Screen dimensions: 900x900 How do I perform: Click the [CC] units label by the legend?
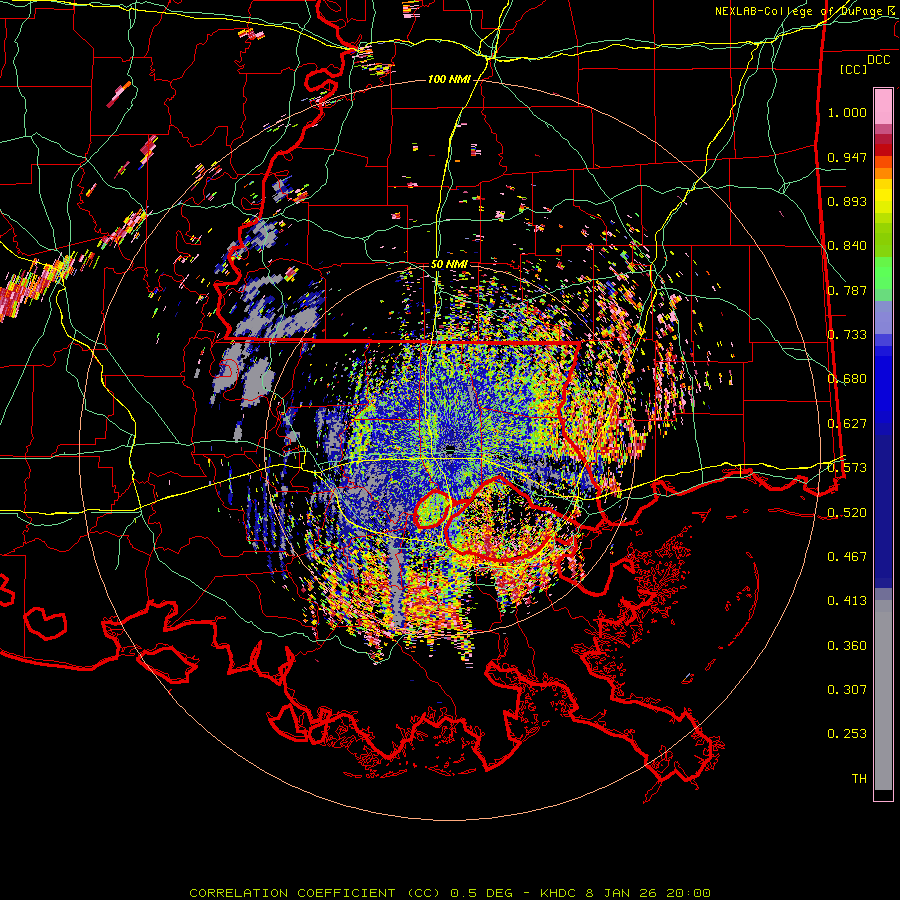point(854,69)
